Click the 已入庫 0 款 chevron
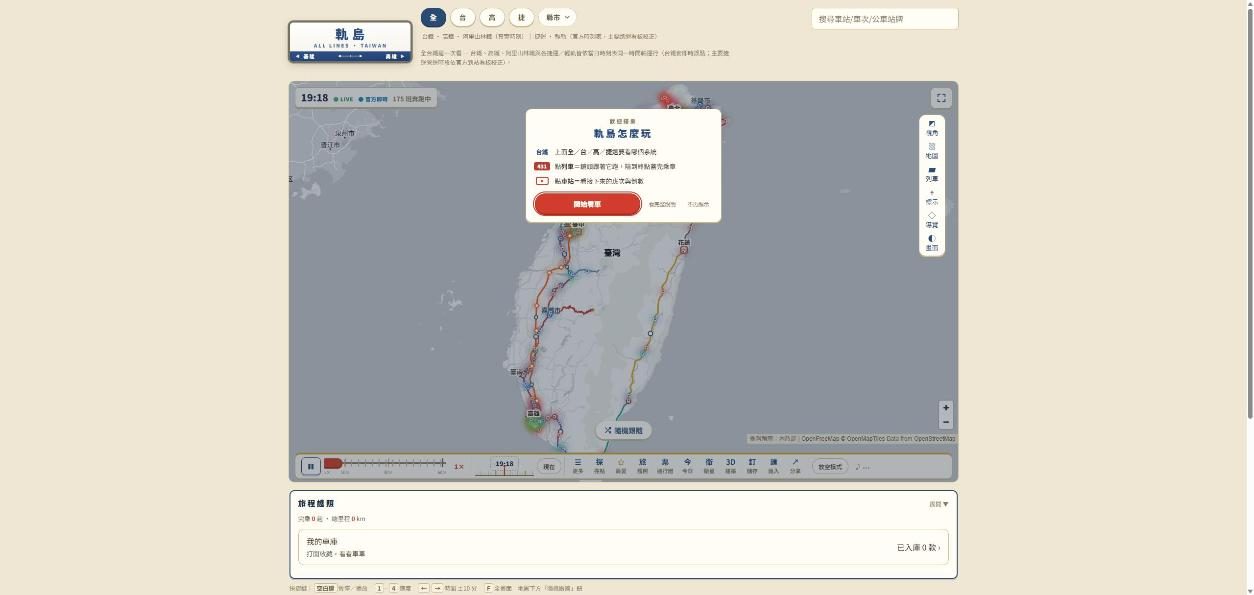 tap(919, 548)
